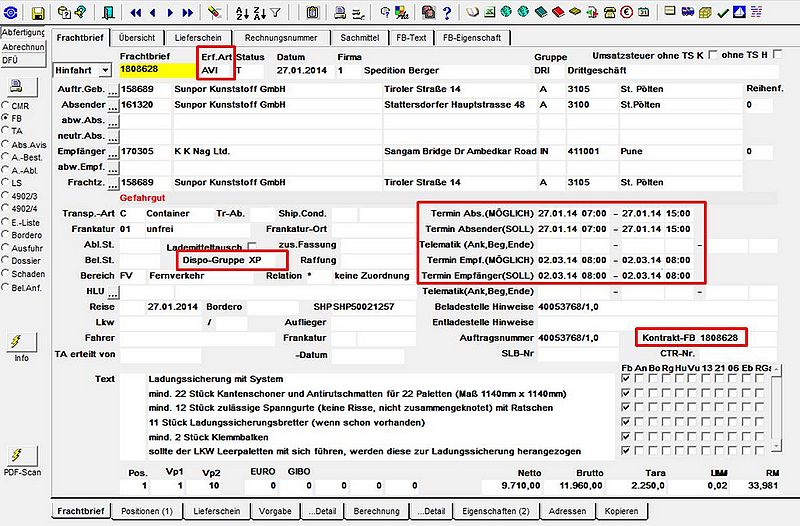Select the CMR radio button

[5, 105]
